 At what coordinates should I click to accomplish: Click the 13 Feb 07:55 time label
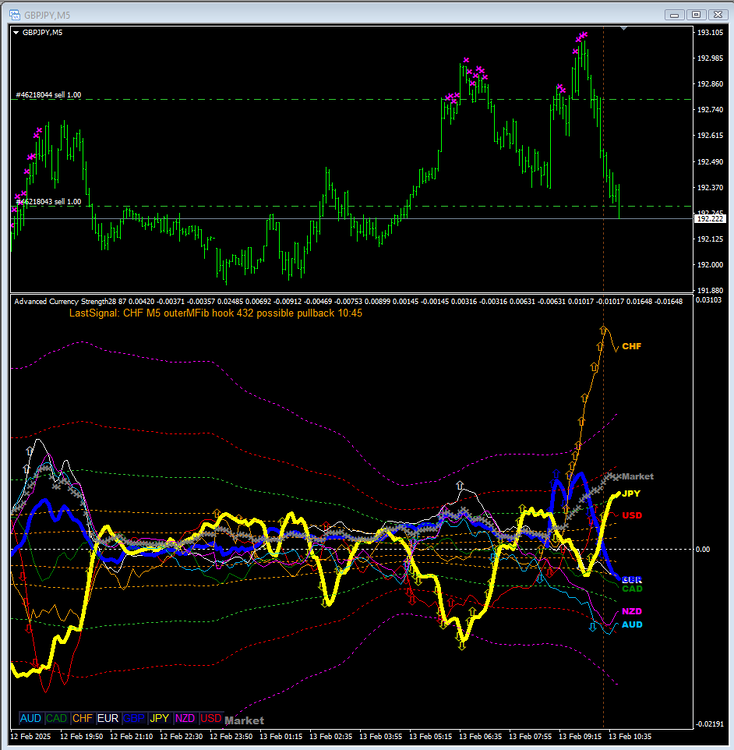(530, 737)
